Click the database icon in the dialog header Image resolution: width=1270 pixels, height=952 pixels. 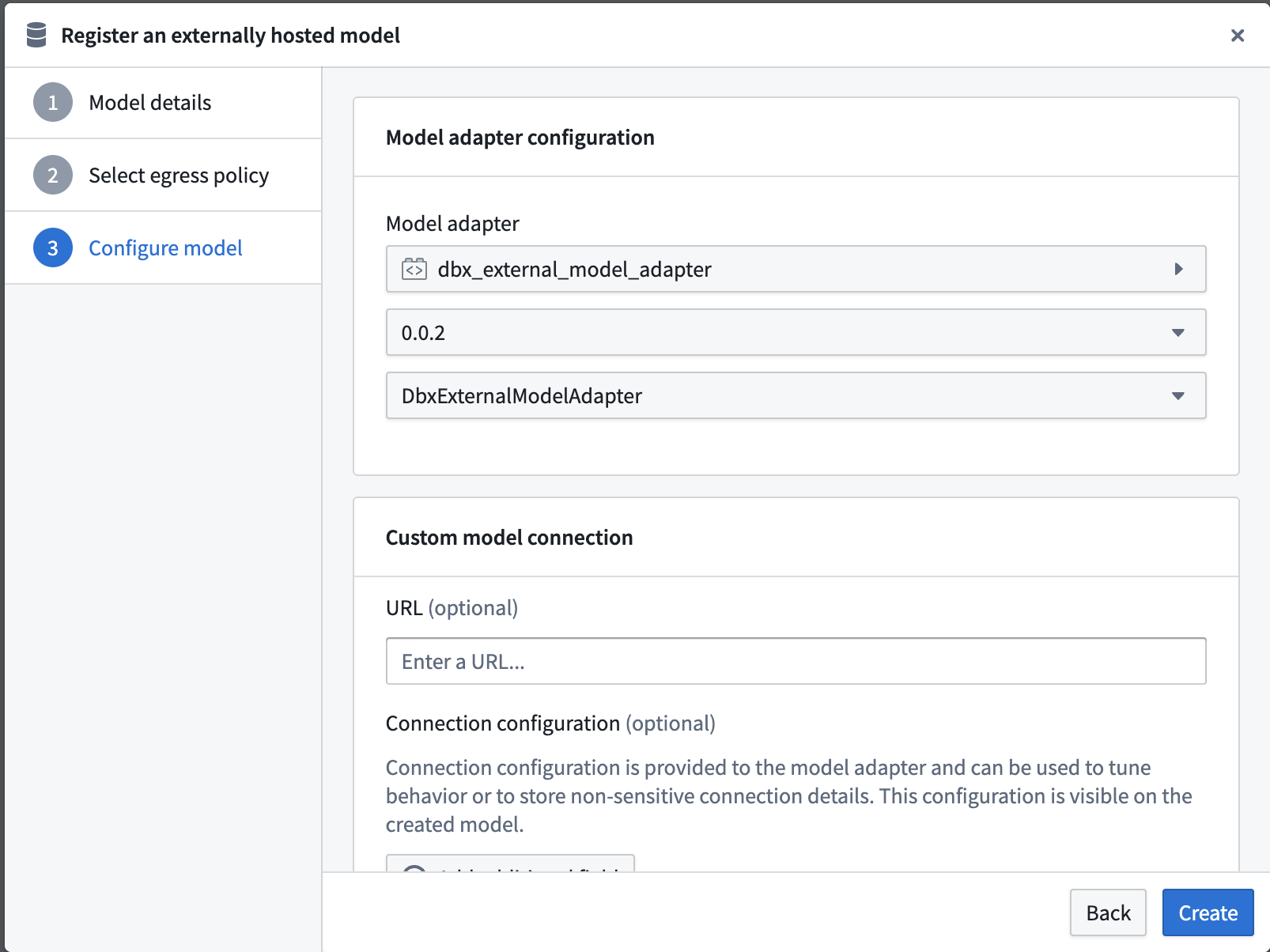36,35
